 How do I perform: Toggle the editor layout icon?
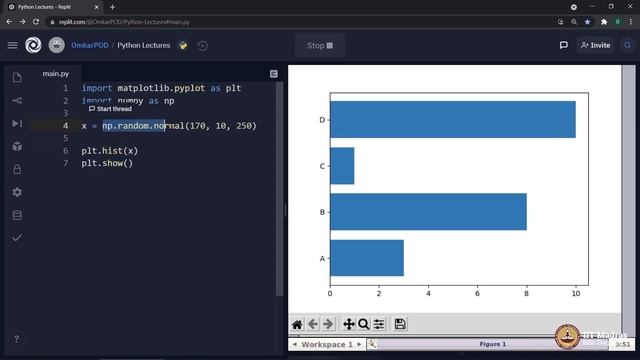tap(274, 74)
